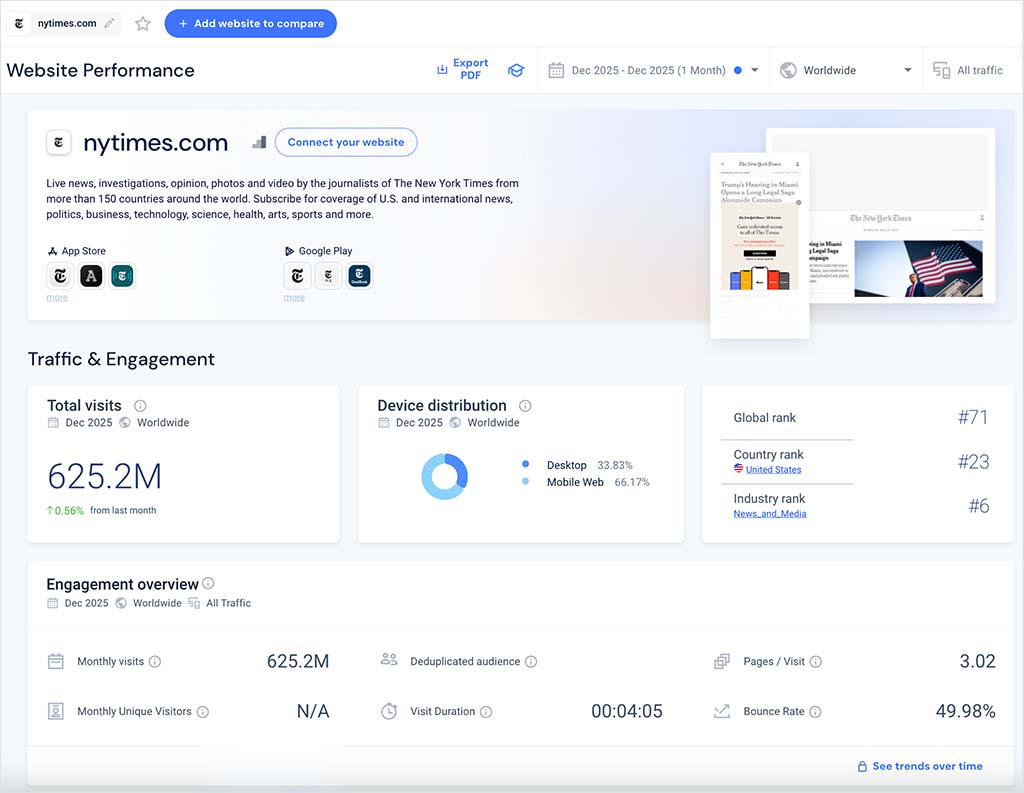
Task: Click the Global rank #71 value
Action: pyautogui.click(x=973, y=417)
